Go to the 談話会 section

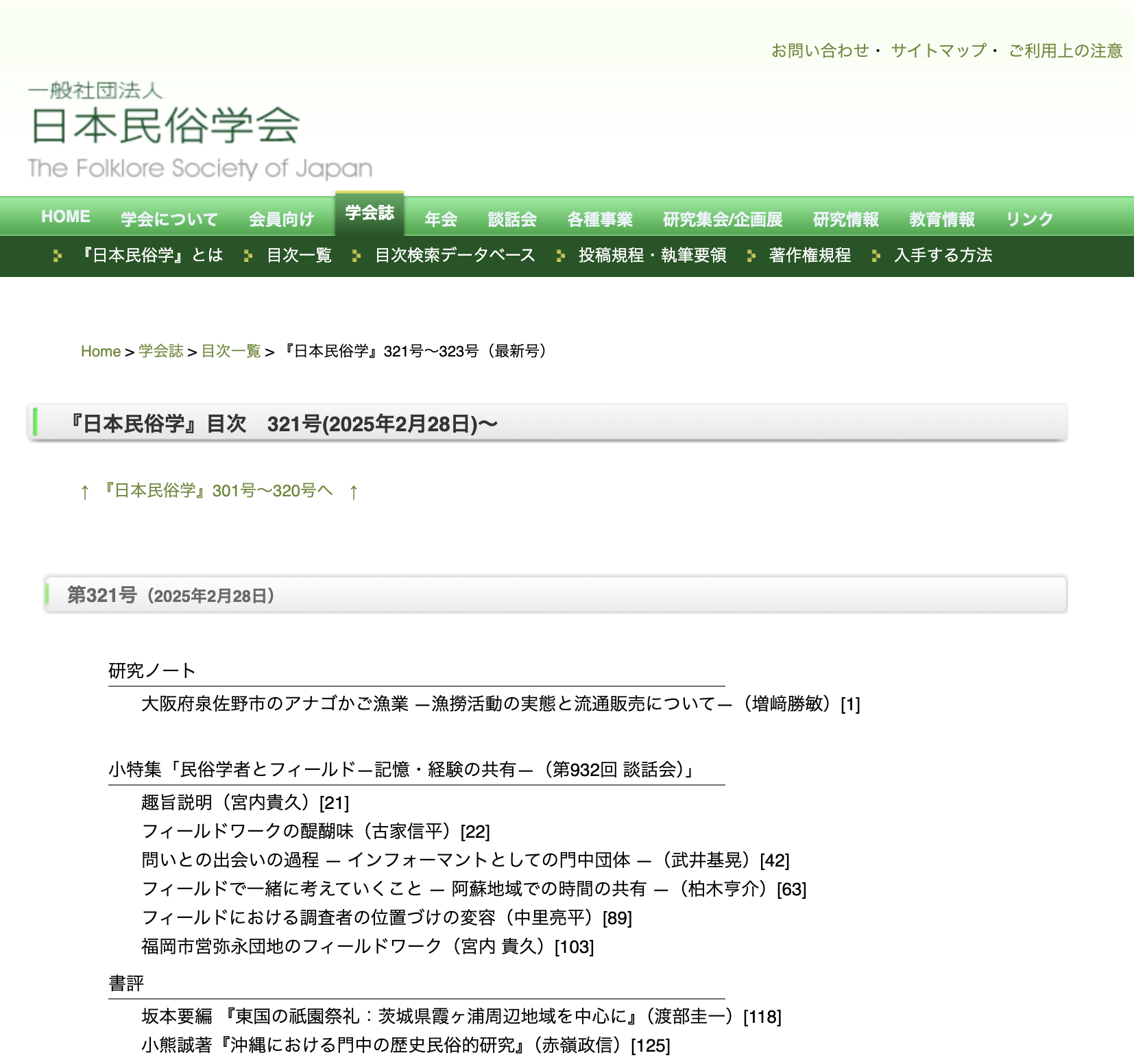pos(511,219)
